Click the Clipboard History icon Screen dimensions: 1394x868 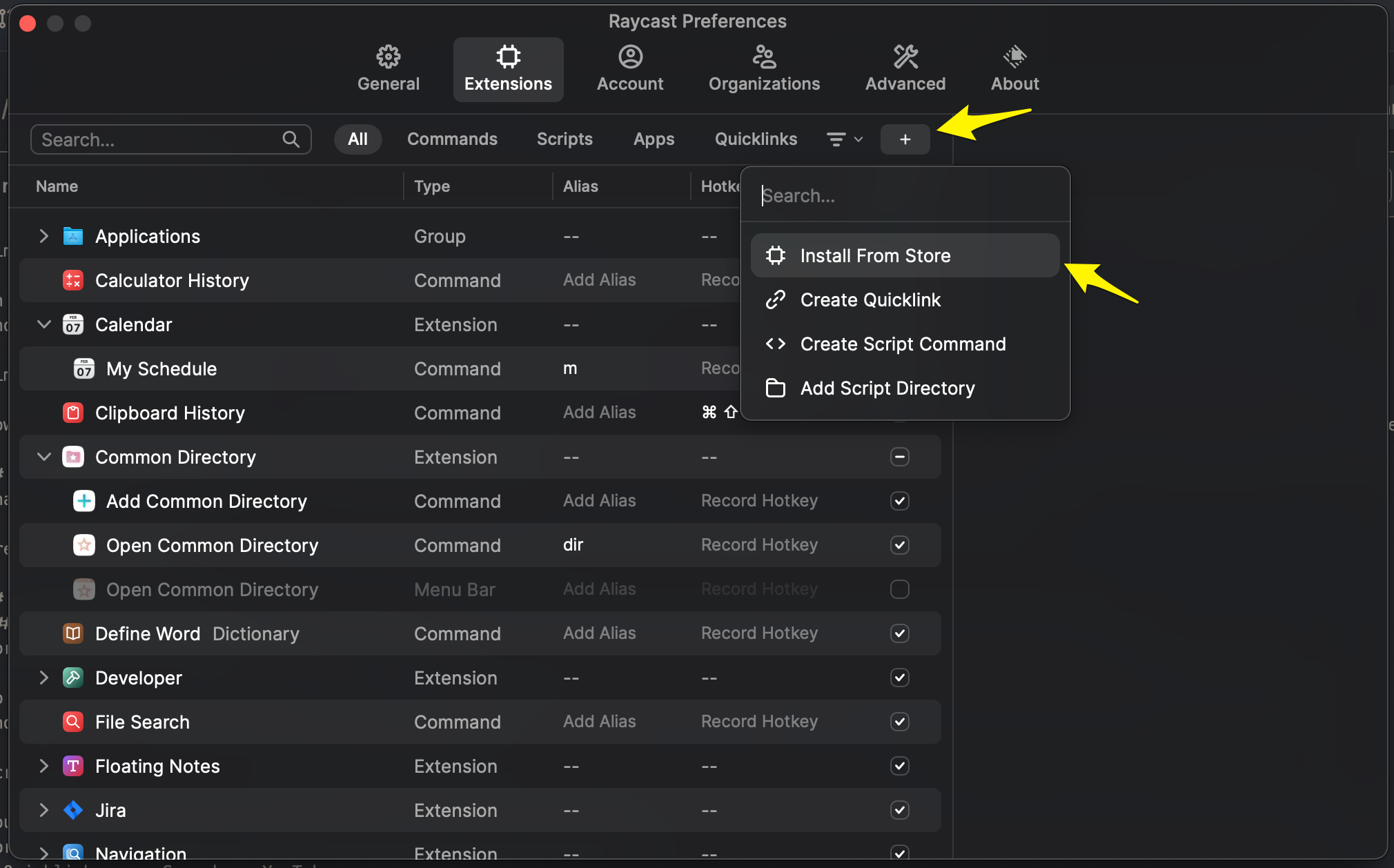pos(73,413)
